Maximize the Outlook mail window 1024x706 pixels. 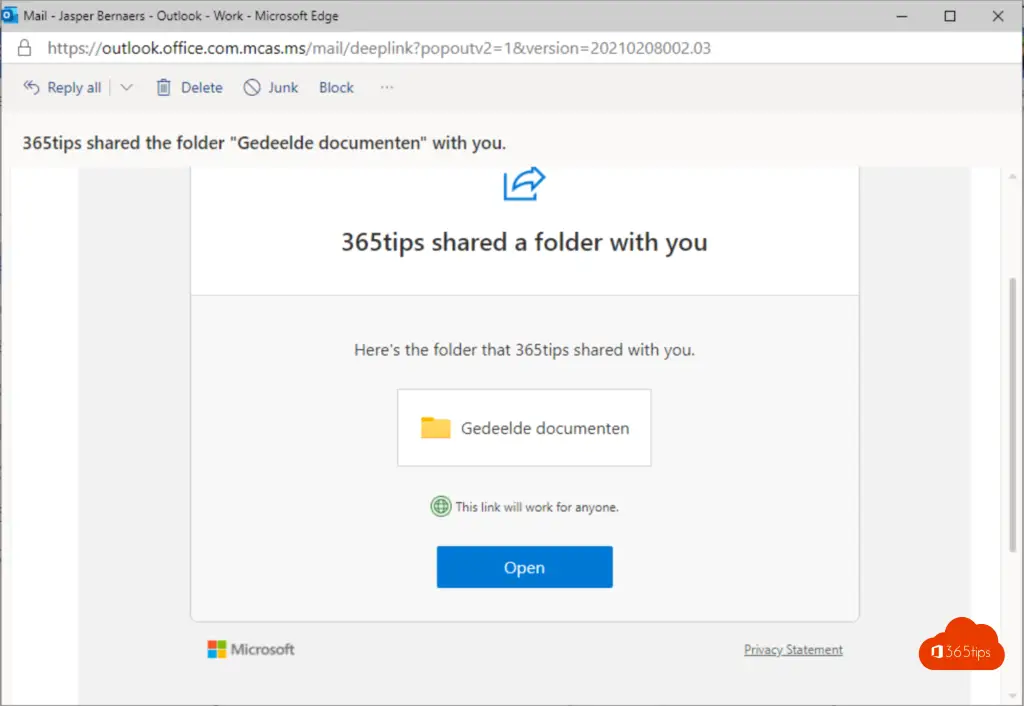[950, 16]
